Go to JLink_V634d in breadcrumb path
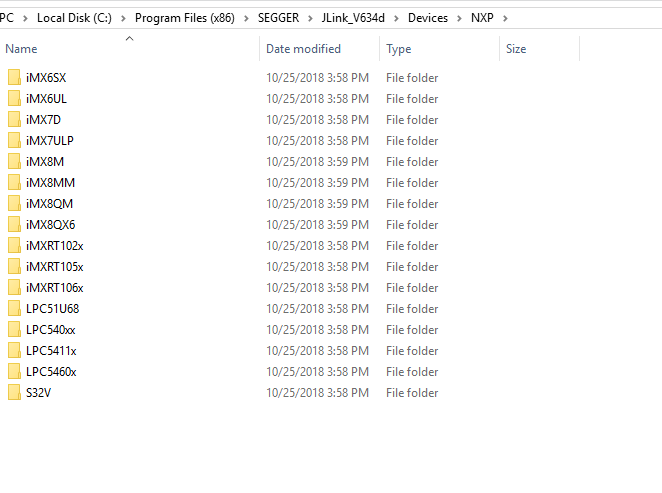The image size is (662, 493). click(353, 18)
